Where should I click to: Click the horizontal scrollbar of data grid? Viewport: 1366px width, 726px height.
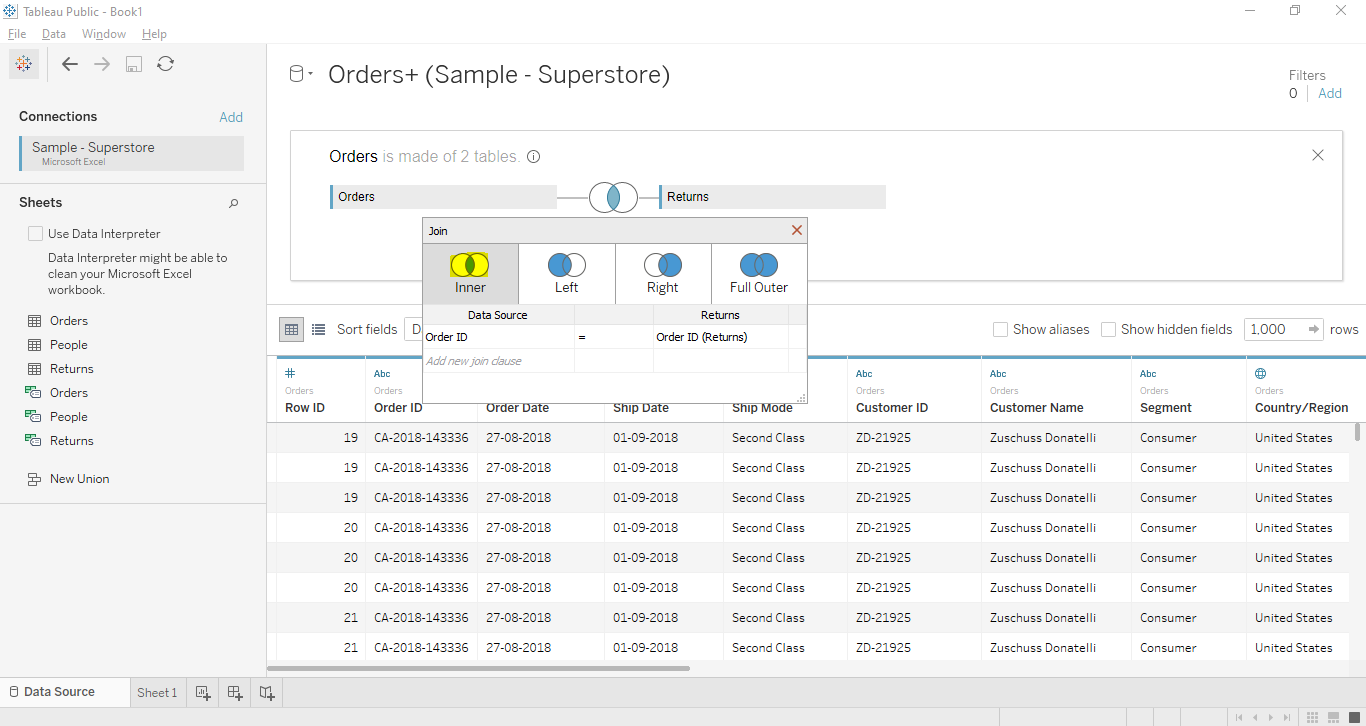pyautogui.click(x=479, y=668)
